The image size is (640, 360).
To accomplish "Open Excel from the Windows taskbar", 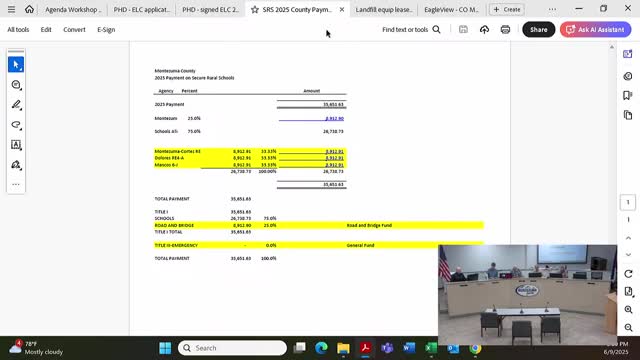I will [431, 348].
